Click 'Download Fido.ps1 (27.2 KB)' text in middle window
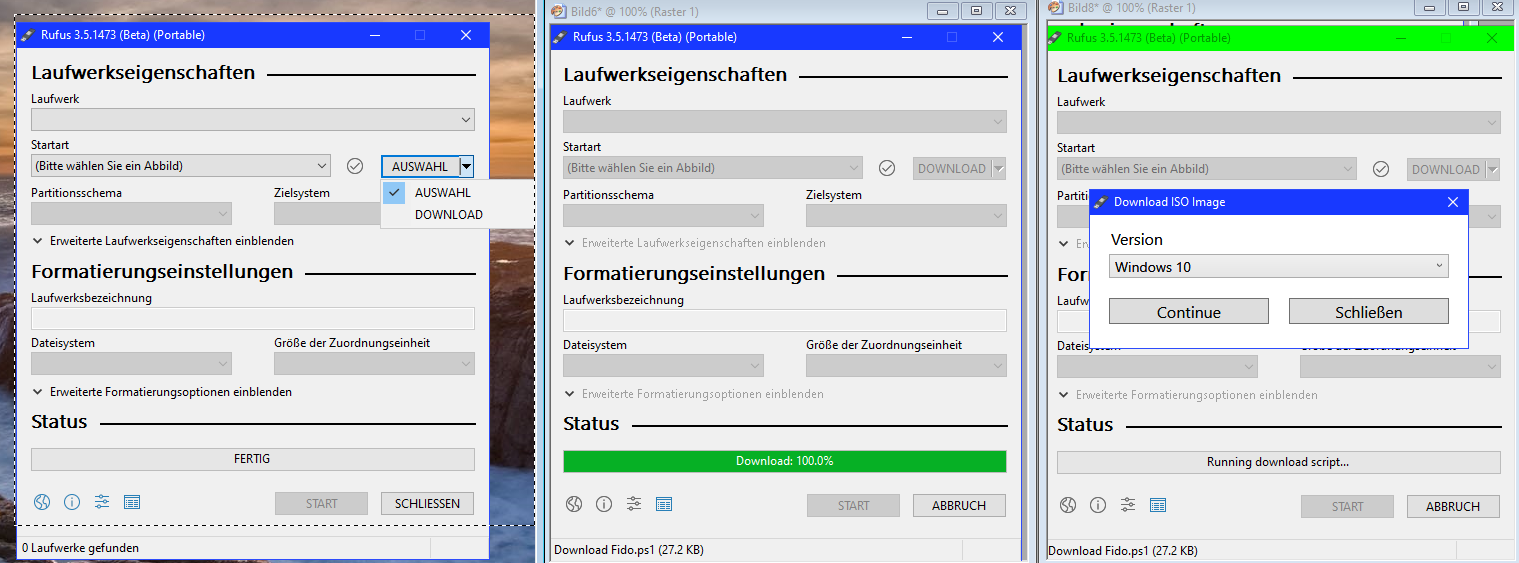The height and width of the screenshot is (563, 1519). click(629, 550)
